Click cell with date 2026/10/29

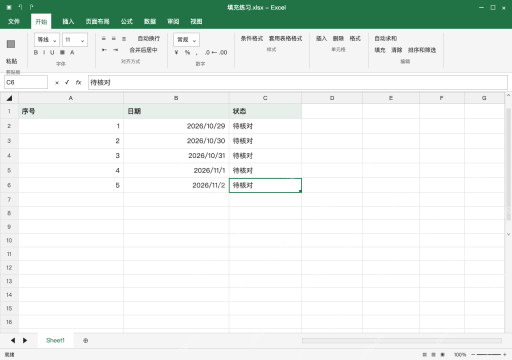tap(176, 126)
